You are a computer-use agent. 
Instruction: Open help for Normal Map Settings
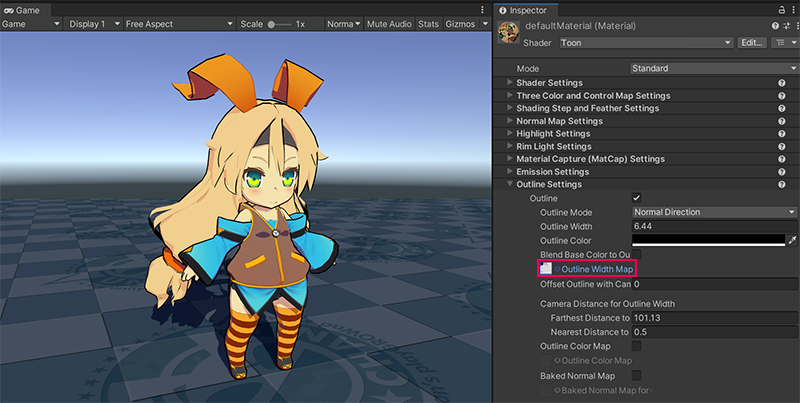(782, 121)
